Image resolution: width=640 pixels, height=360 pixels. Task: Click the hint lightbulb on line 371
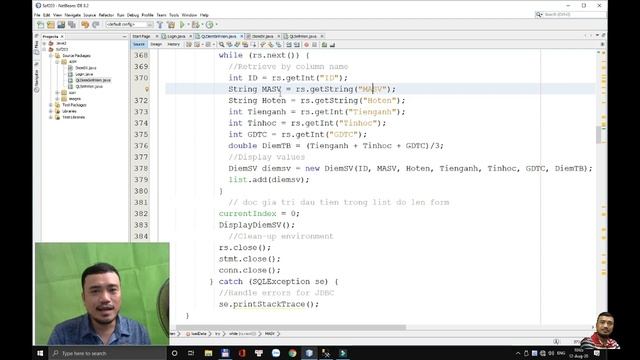pyautogui.click(x=147, y=89)
